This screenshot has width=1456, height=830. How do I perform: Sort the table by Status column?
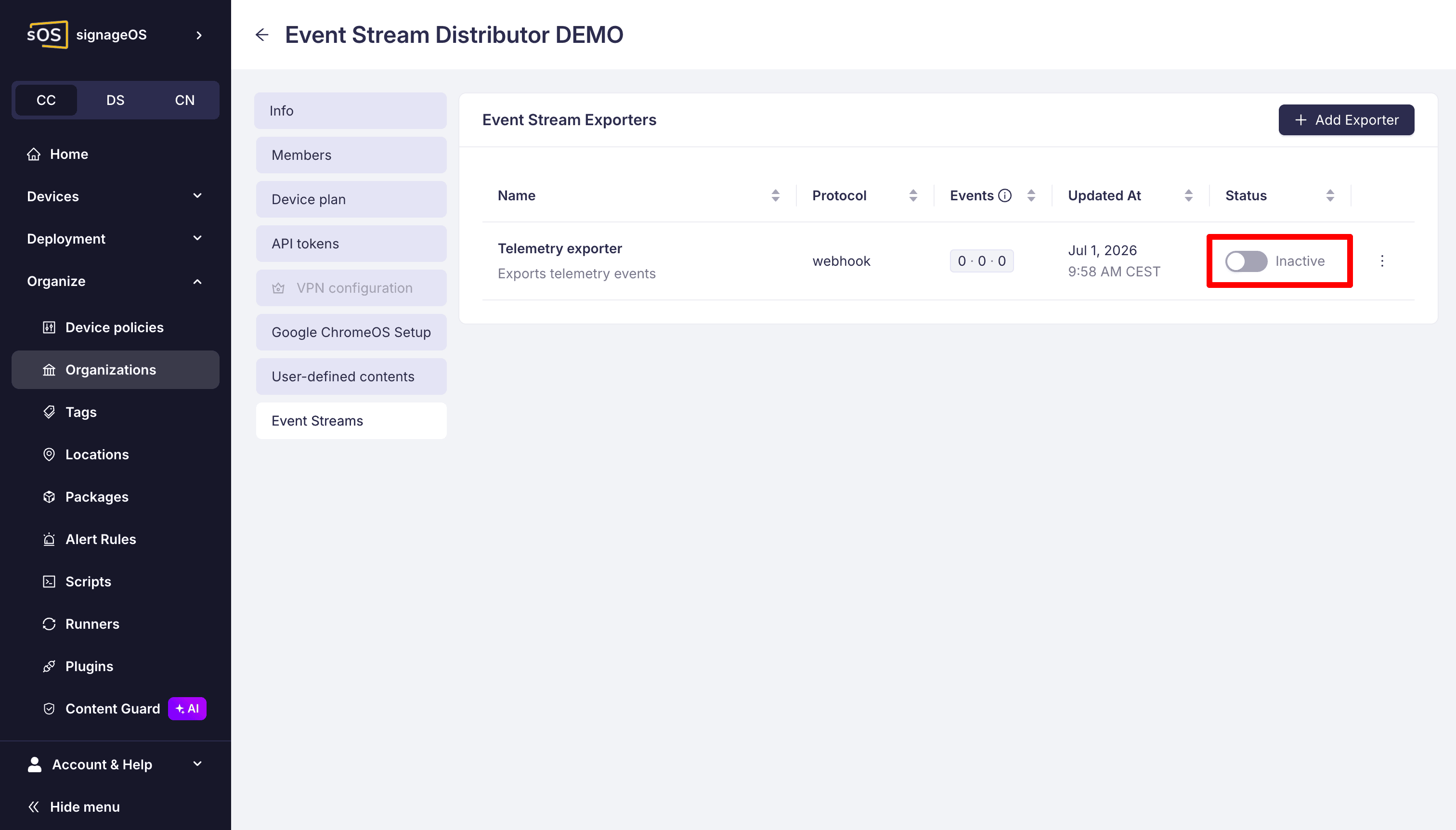(x=1330, y=195)
